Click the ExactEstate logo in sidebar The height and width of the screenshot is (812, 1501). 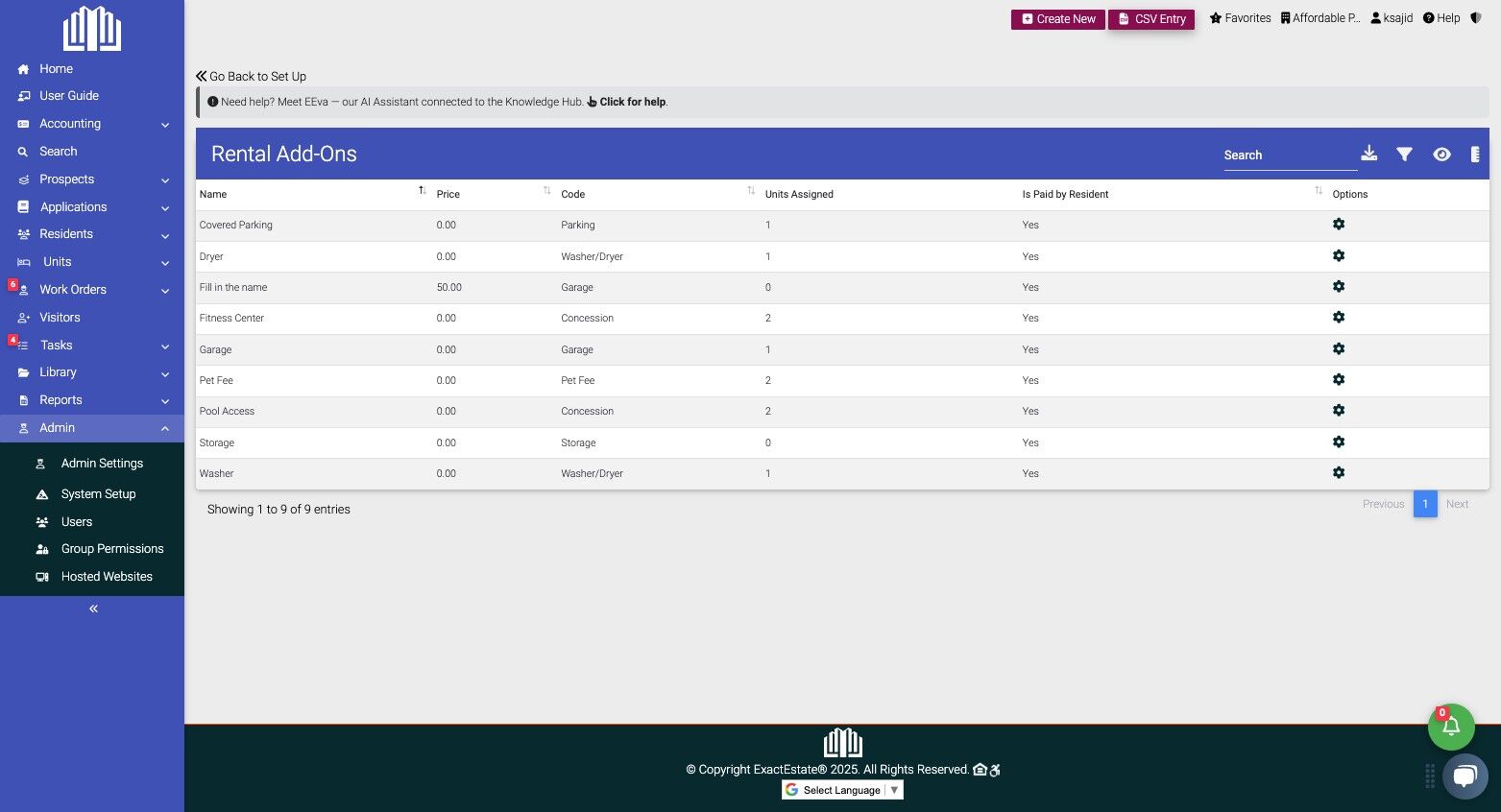[x=92, y=29]
